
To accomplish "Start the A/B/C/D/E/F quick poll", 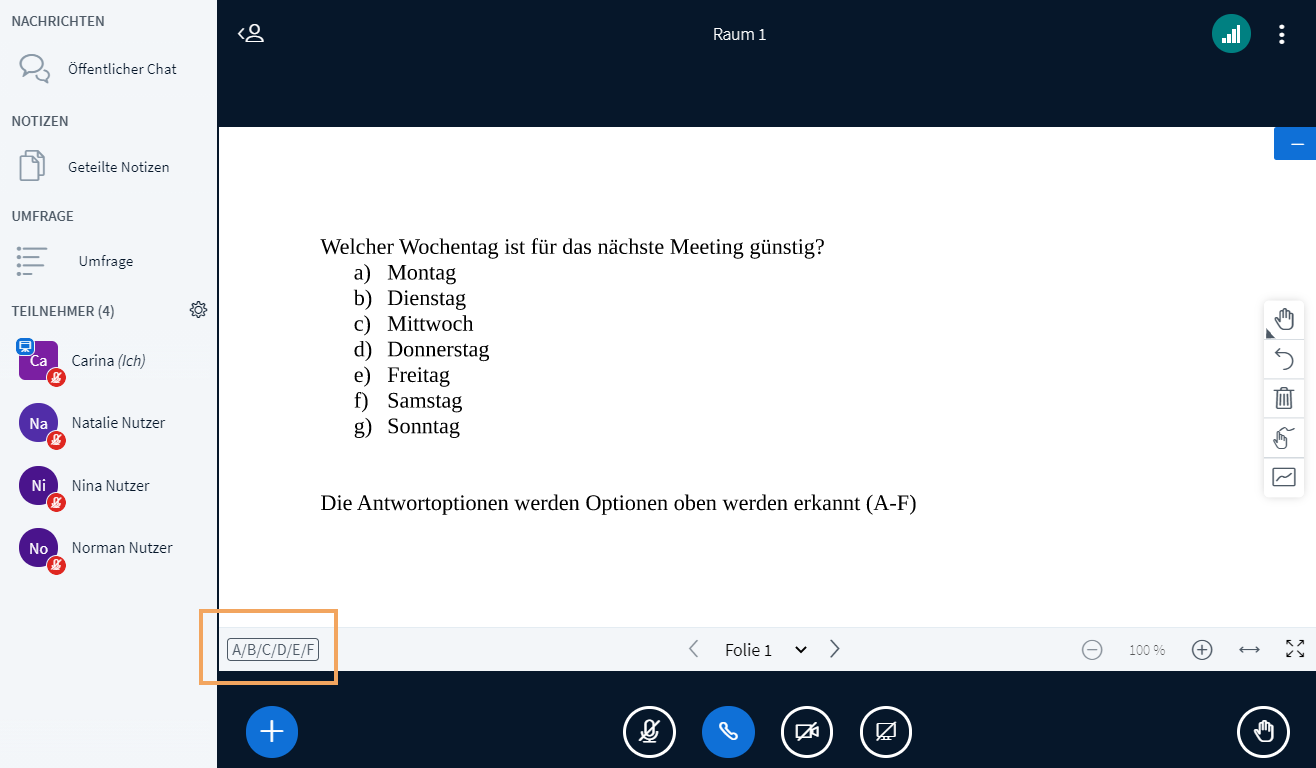I will [272, 648].
